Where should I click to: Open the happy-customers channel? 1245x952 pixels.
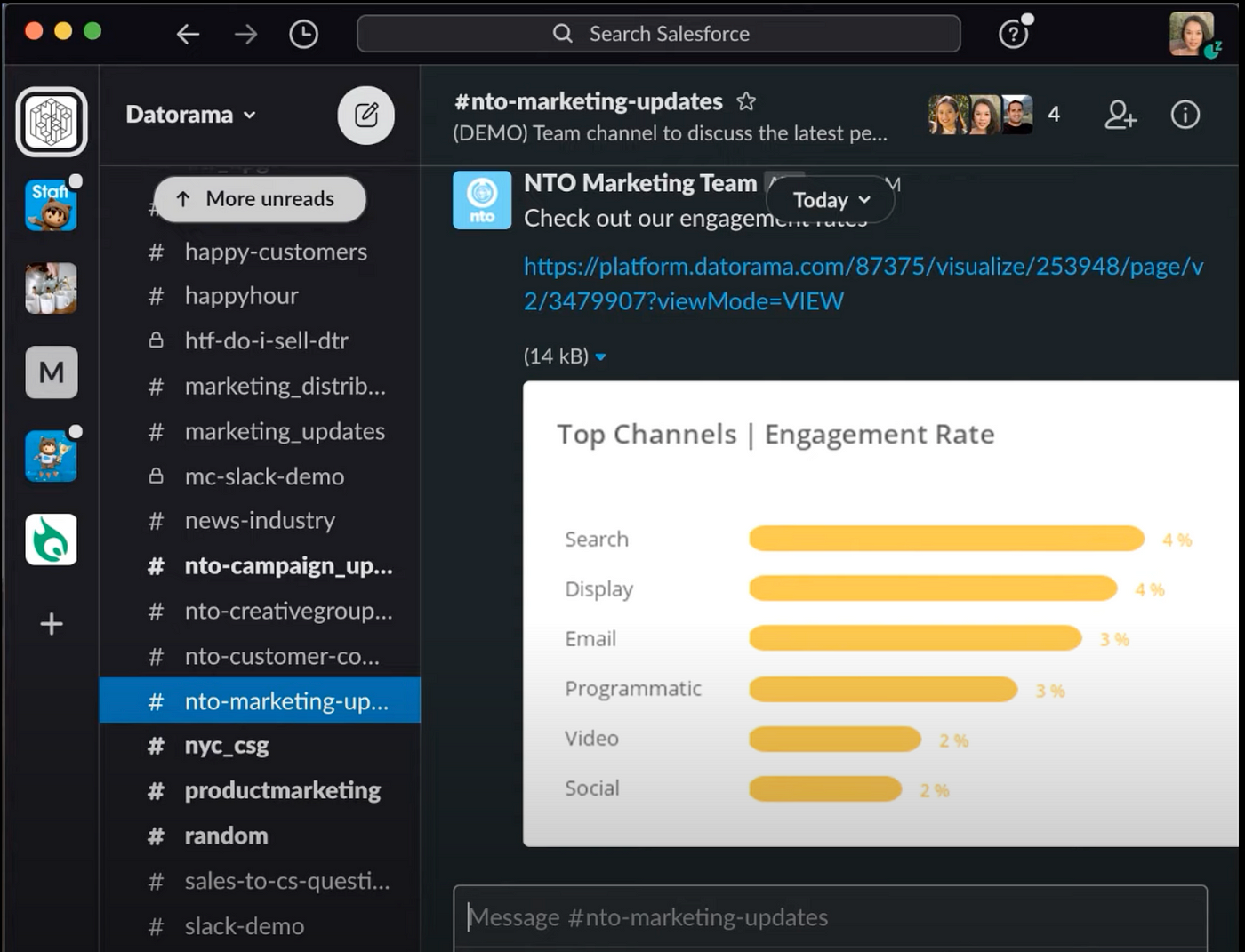[260, 252]
